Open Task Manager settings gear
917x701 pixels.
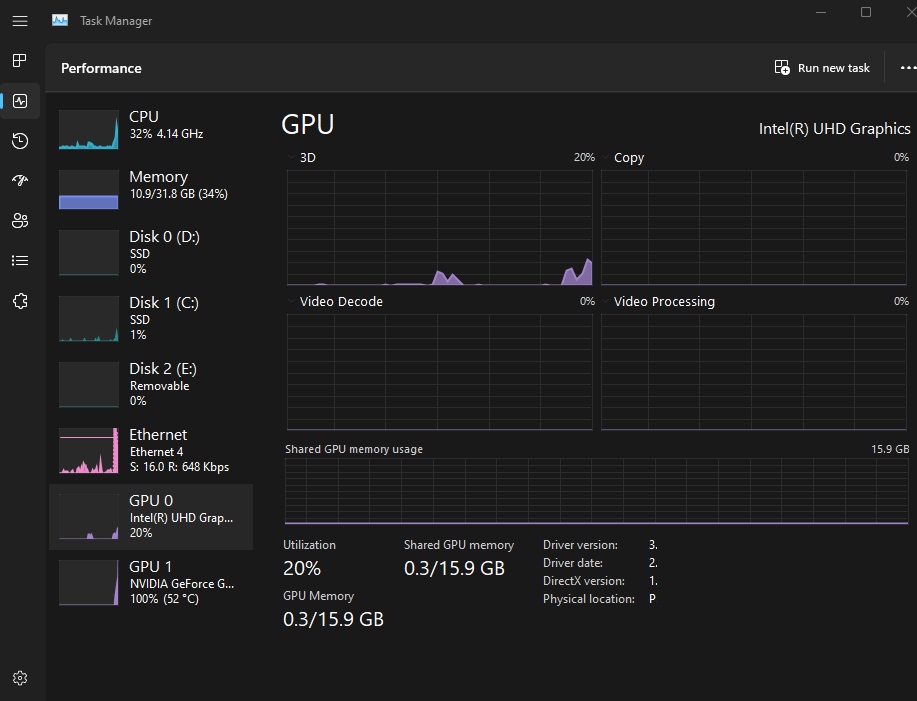pyautogui.click(x=20, y=678)
